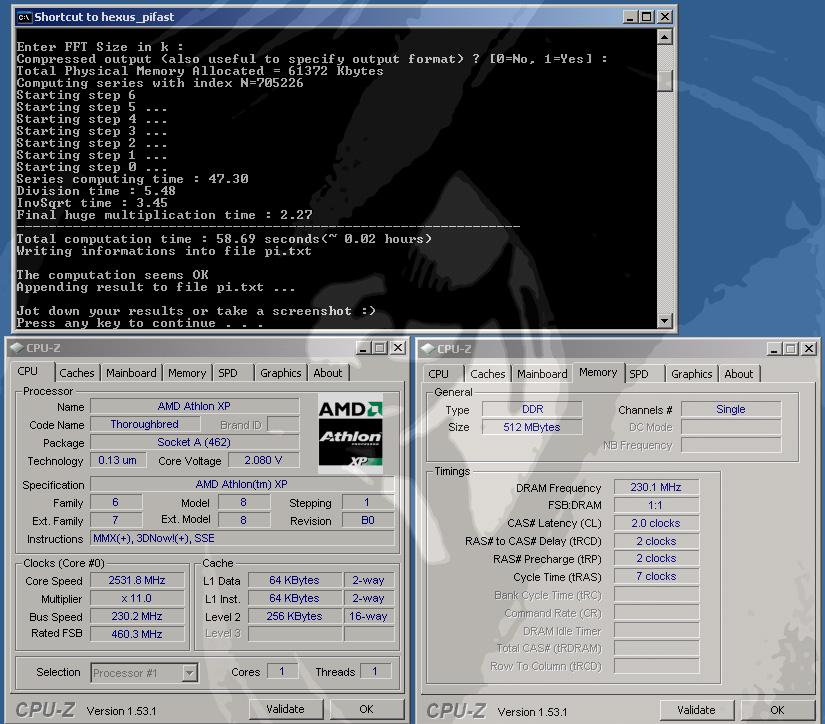Image resolution: width=825 pixels, height=724 pixels.
Task: Click the console icon in hexus_pifast title bar
Action: tap(24, 17)
